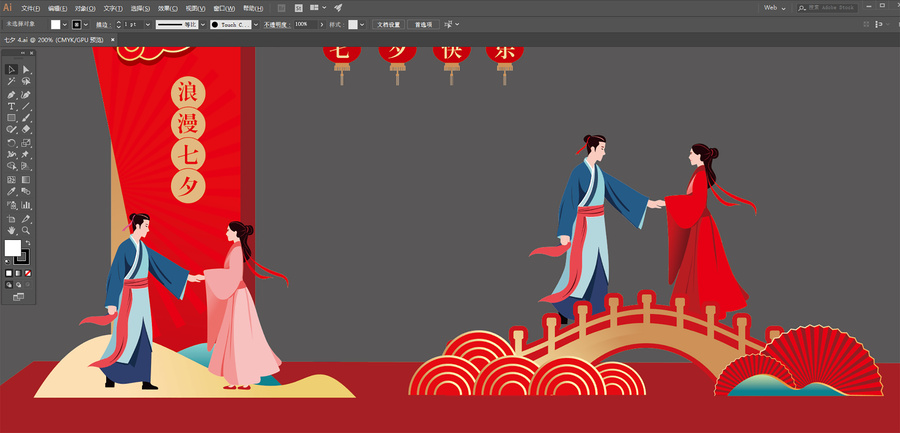
Task: Open the 窗口(W) menu
Action: click(224, 9)
